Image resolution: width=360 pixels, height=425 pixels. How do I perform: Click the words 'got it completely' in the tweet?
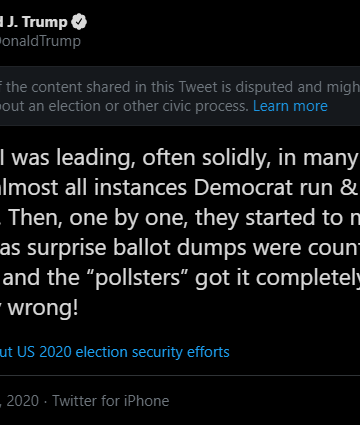click(x=277, y=278)
